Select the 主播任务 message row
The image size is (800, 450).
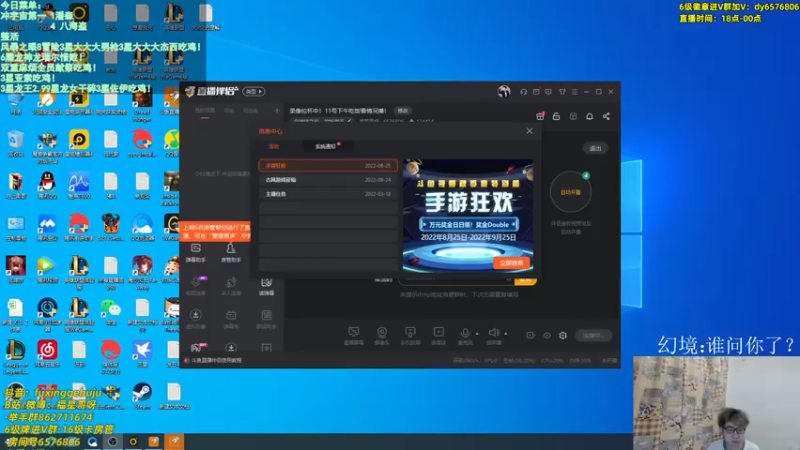[x=328, y=194]
